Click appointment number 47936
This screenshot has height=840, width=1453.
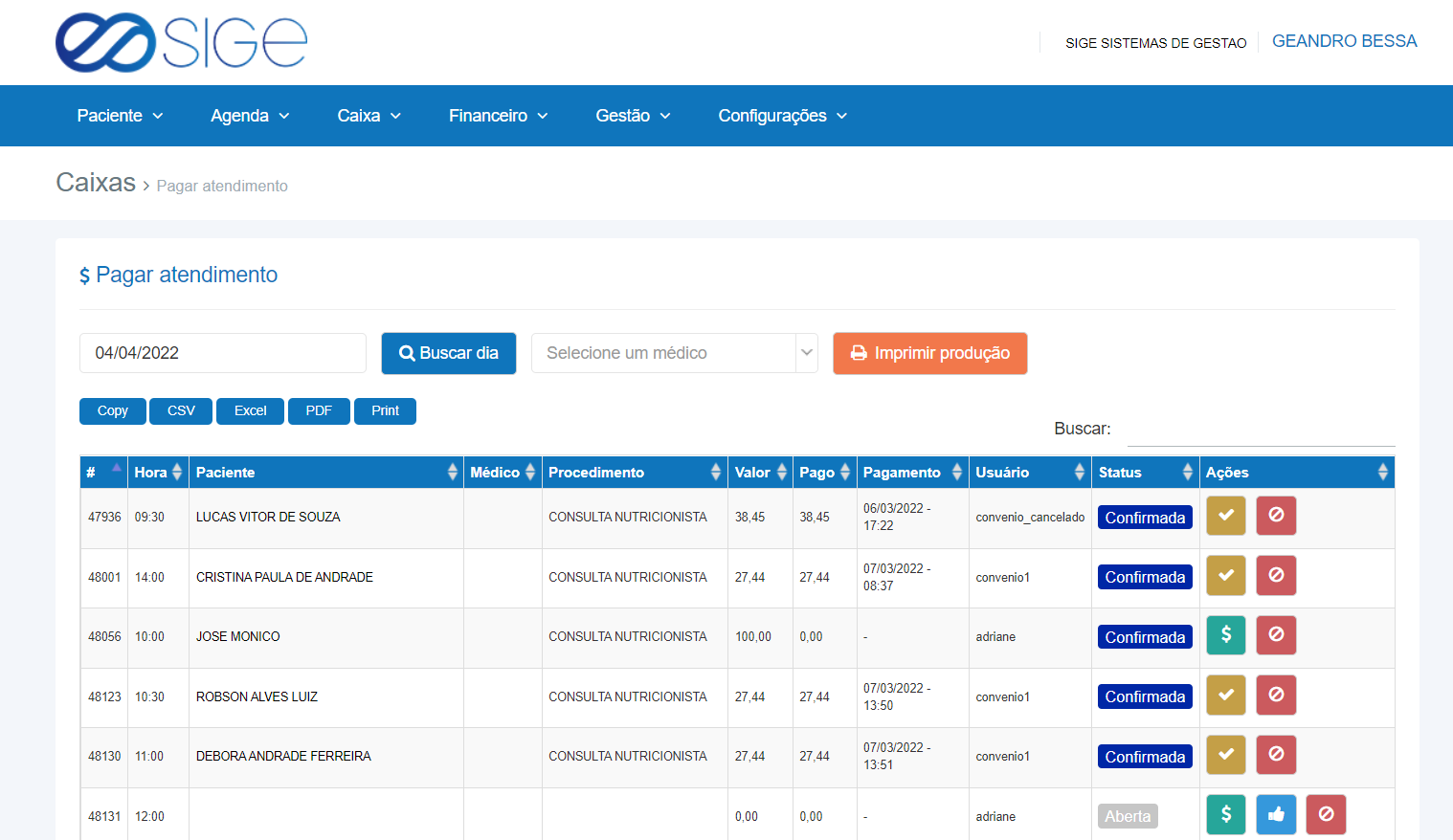click(104, 517)
